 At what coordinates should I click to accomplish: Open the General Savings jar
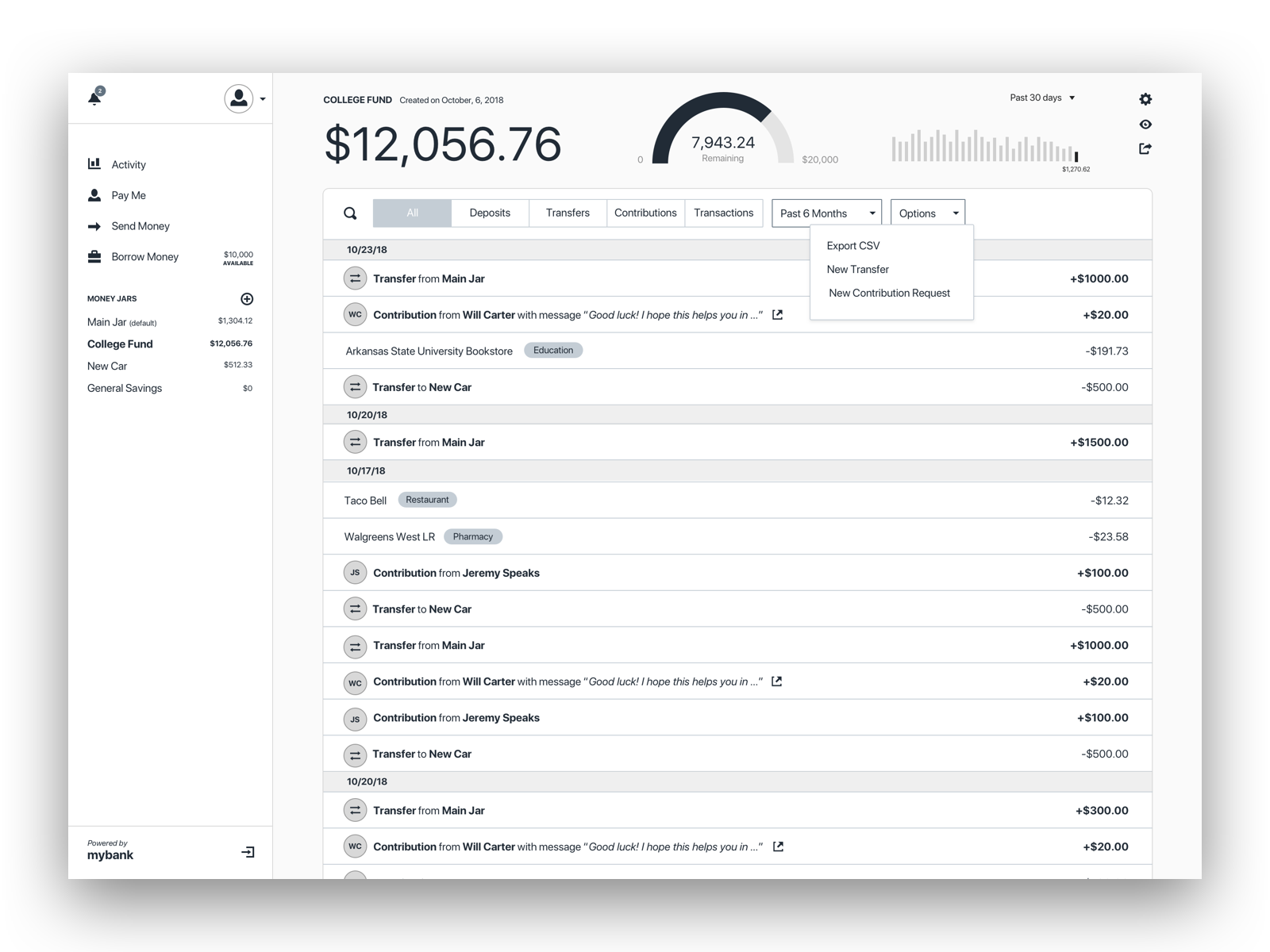click(125, 388)
